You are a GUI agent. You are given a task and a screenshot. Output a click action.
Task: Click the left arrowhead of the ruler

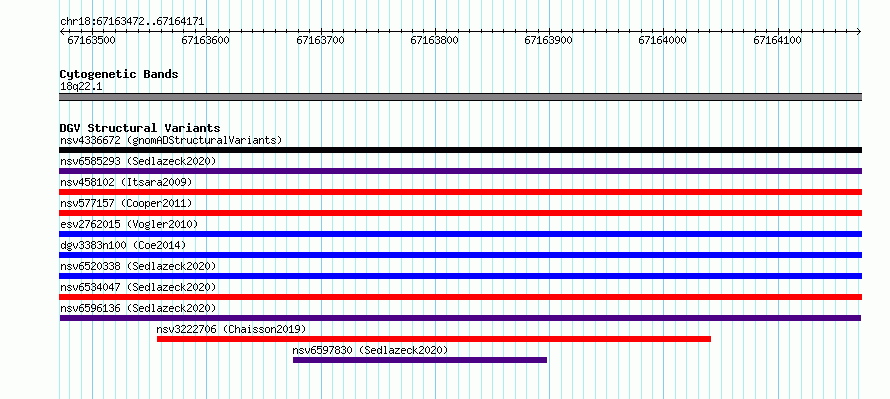[62, 32]
